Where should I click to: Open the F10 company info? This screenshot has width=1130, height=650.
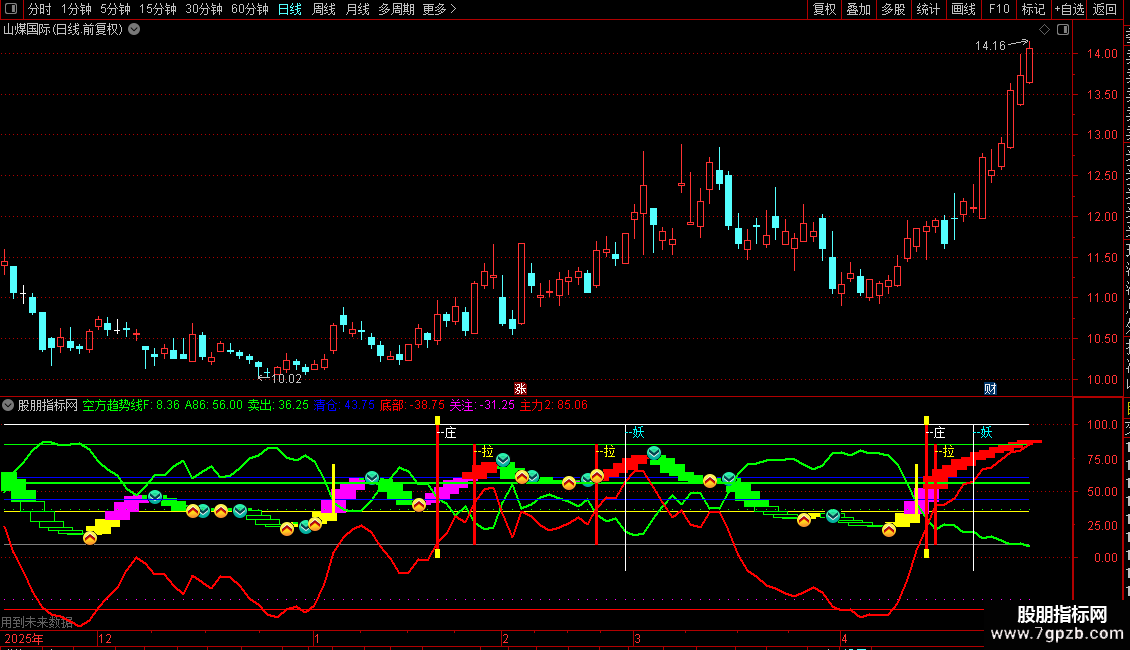[999, 9]
